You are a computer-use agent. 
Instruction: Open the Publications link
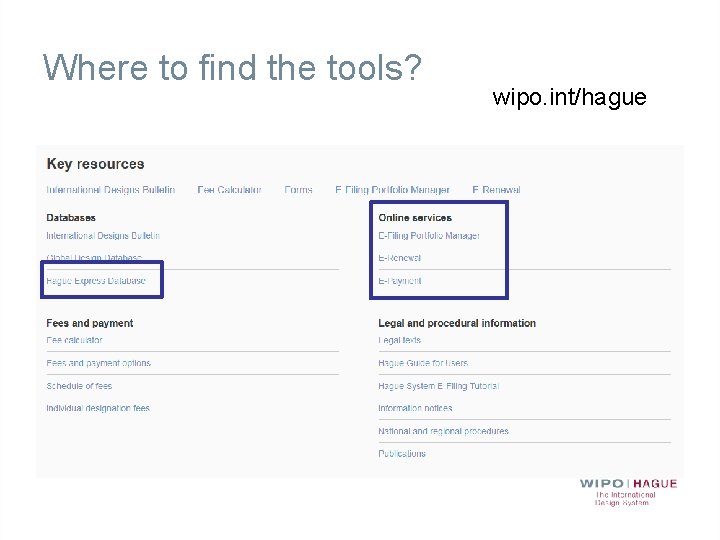pyautogui.click(x=402, y=454)
